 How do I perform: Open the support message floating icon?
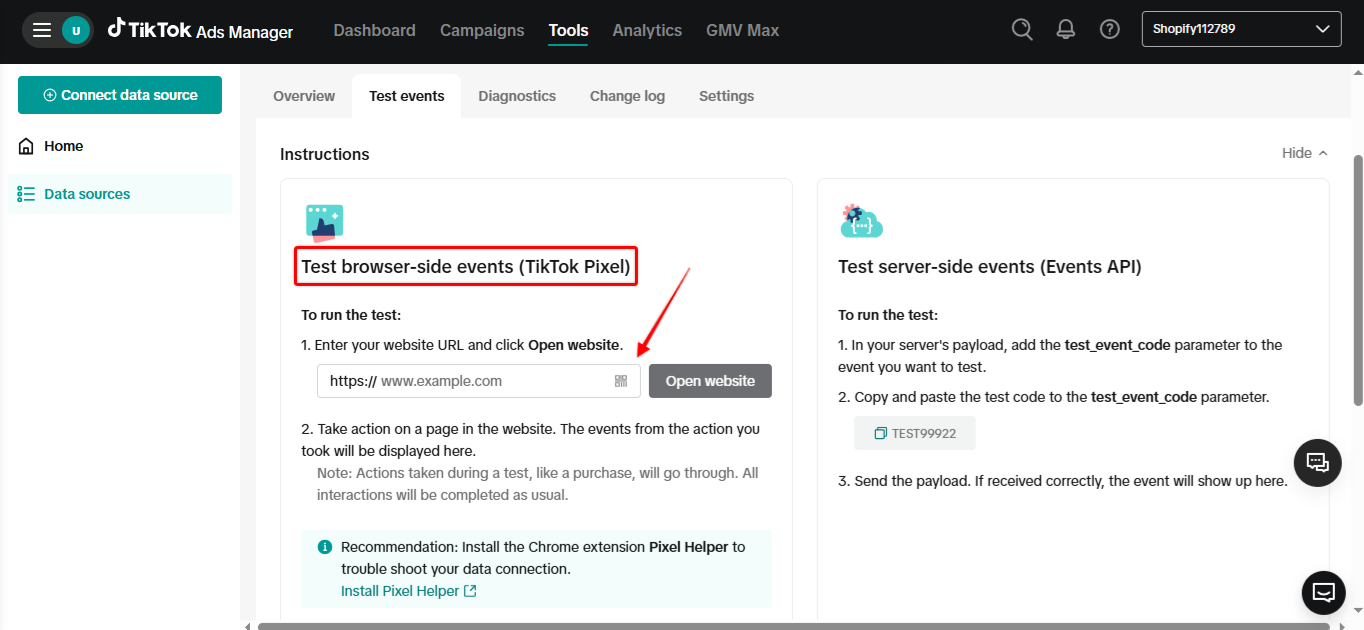(1324, 592)
